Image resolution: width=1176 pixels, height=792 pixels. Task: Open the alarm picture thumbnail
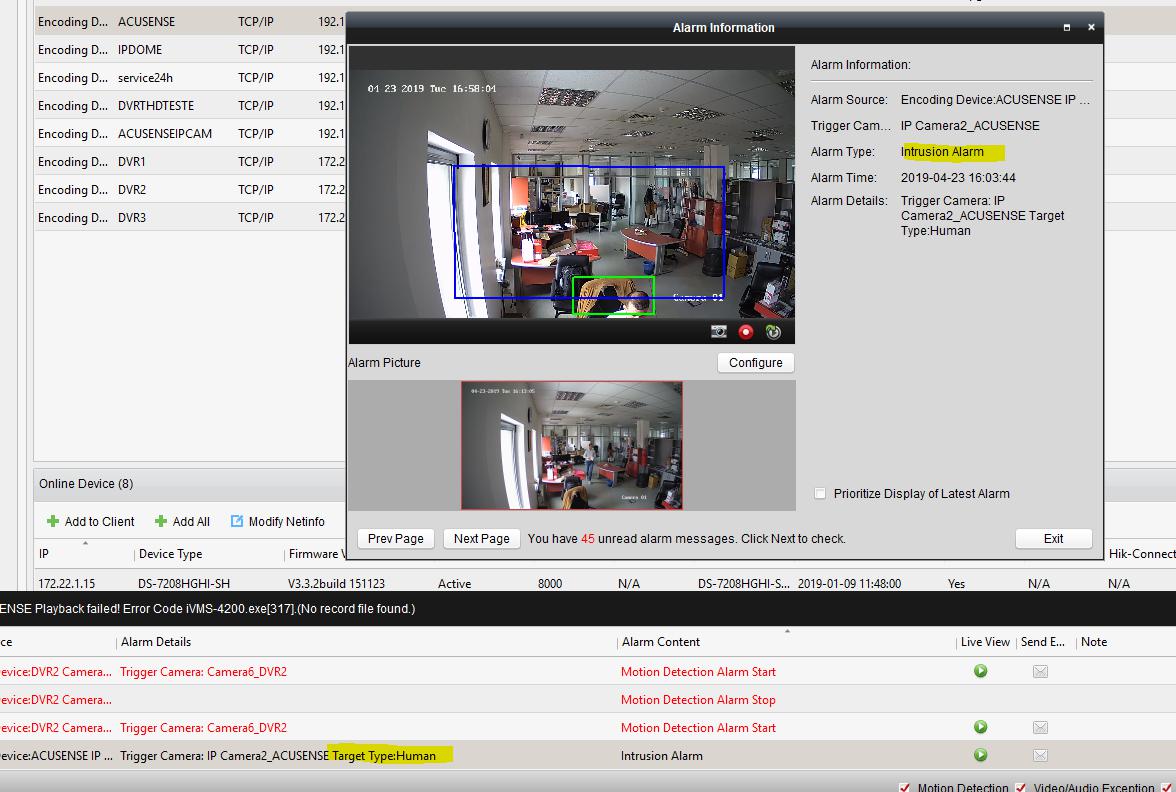coord(571,445)
